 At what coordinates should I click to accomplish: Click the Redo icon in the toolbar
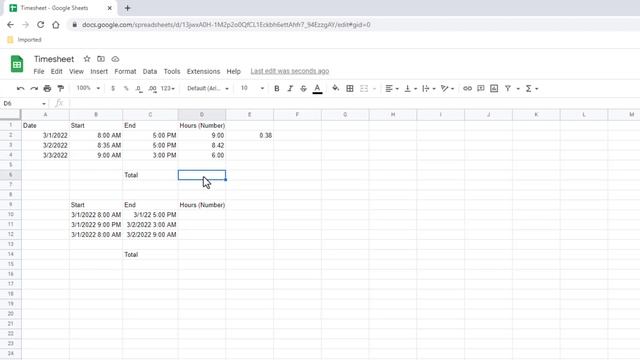[x=34, y=89]
